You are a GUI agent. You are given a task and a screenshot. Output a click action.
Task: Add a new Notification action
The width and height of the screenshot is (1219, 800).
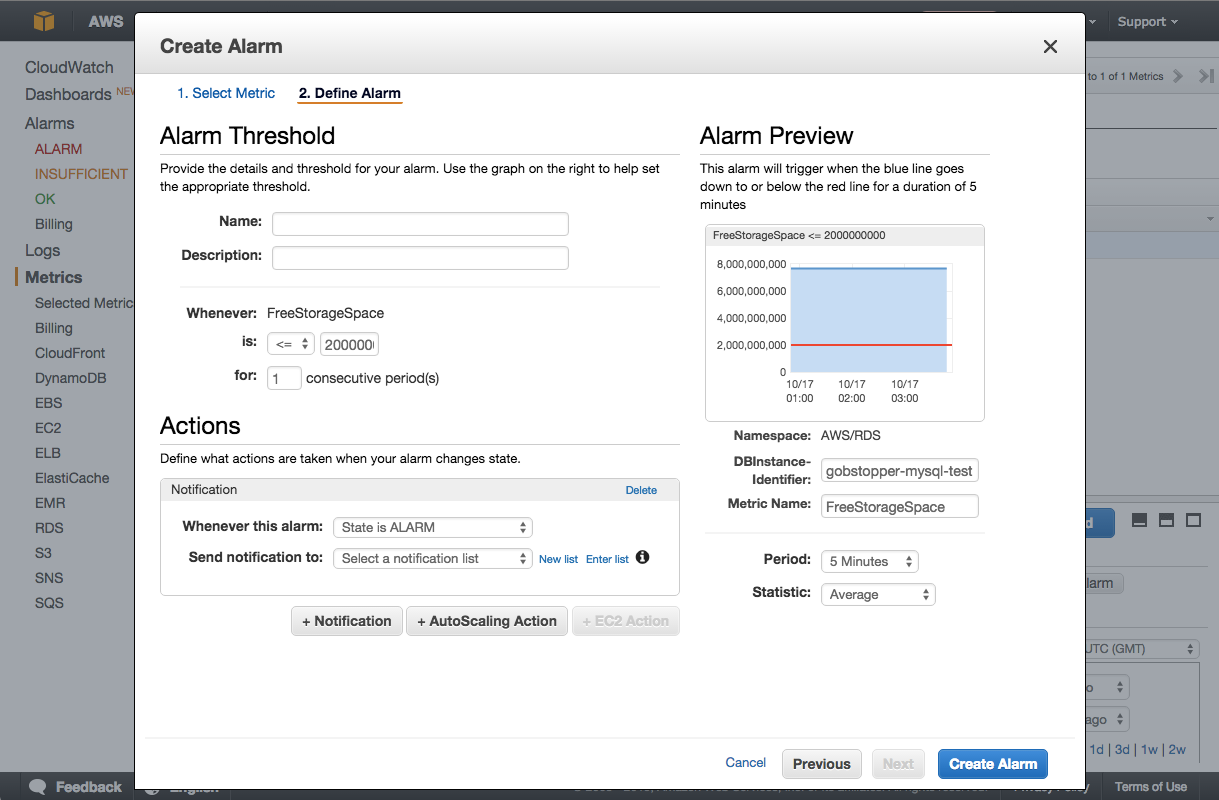[x=347, y=621]
